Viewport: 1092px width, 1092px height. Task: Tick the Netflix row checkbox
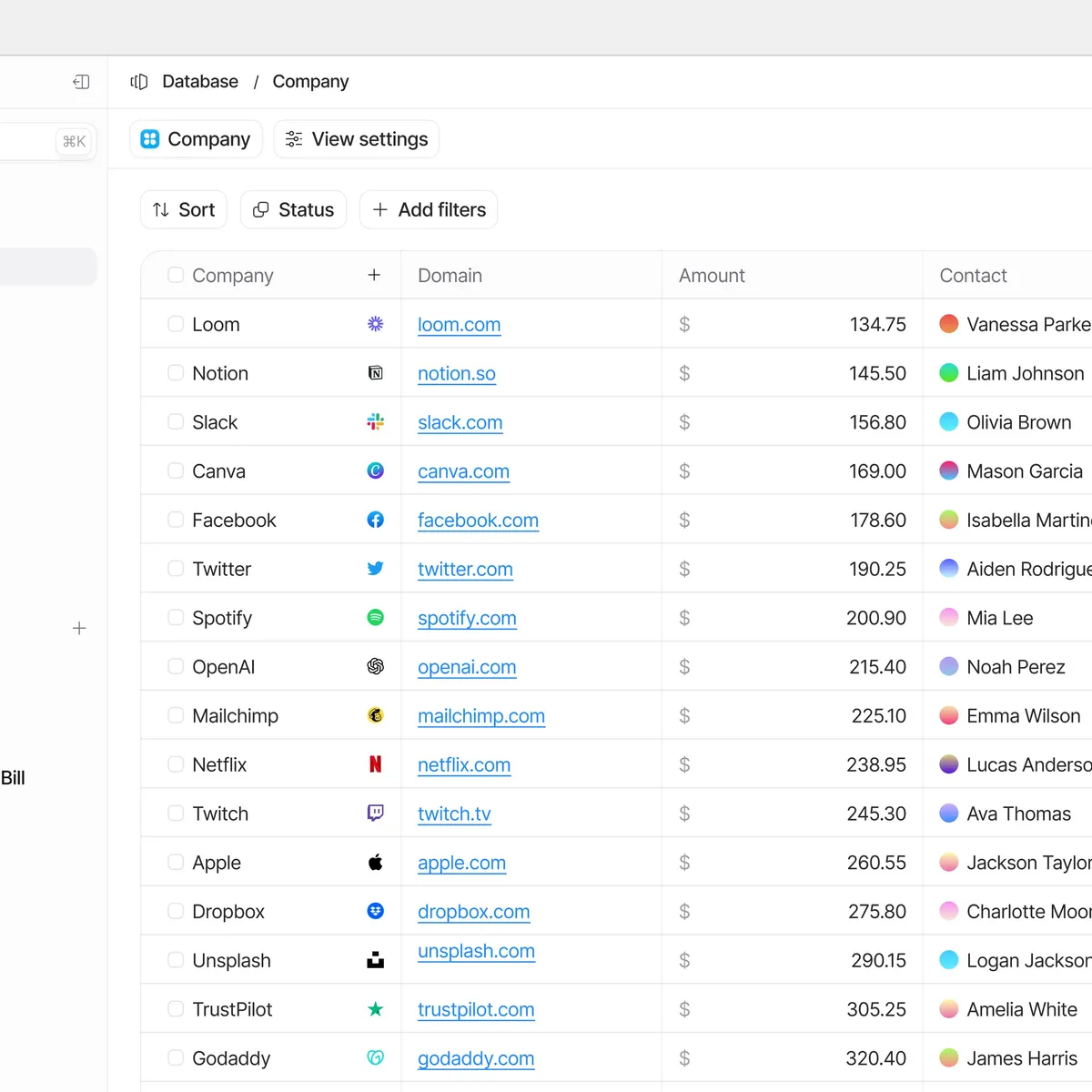click(x=176, y=764)
